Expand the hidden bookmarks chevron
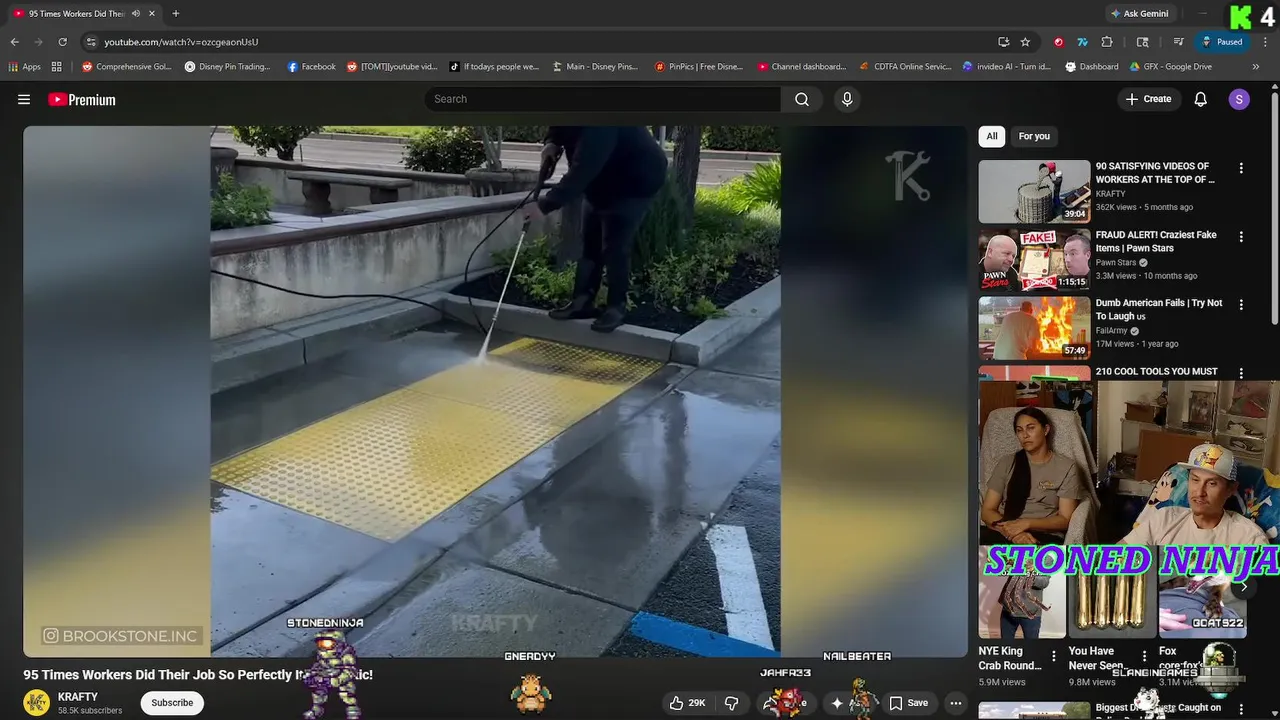The image size is (1280, 720). tap(1256, 67)
